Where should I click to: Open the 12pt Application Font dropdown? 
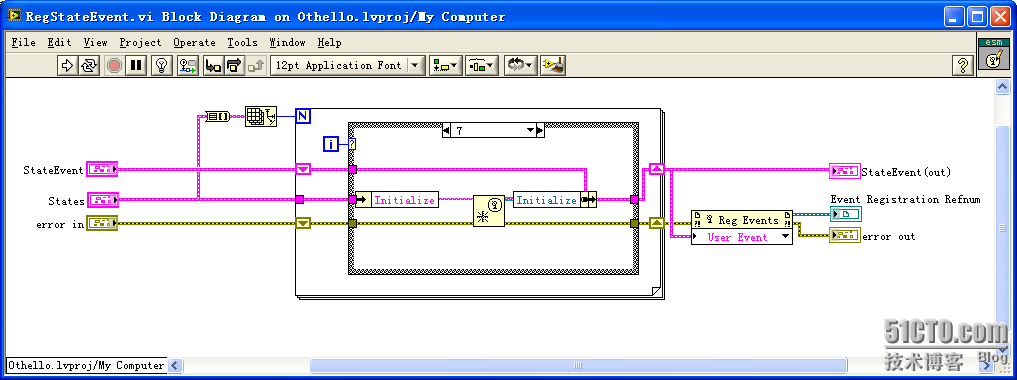click(x=348, y=65)
